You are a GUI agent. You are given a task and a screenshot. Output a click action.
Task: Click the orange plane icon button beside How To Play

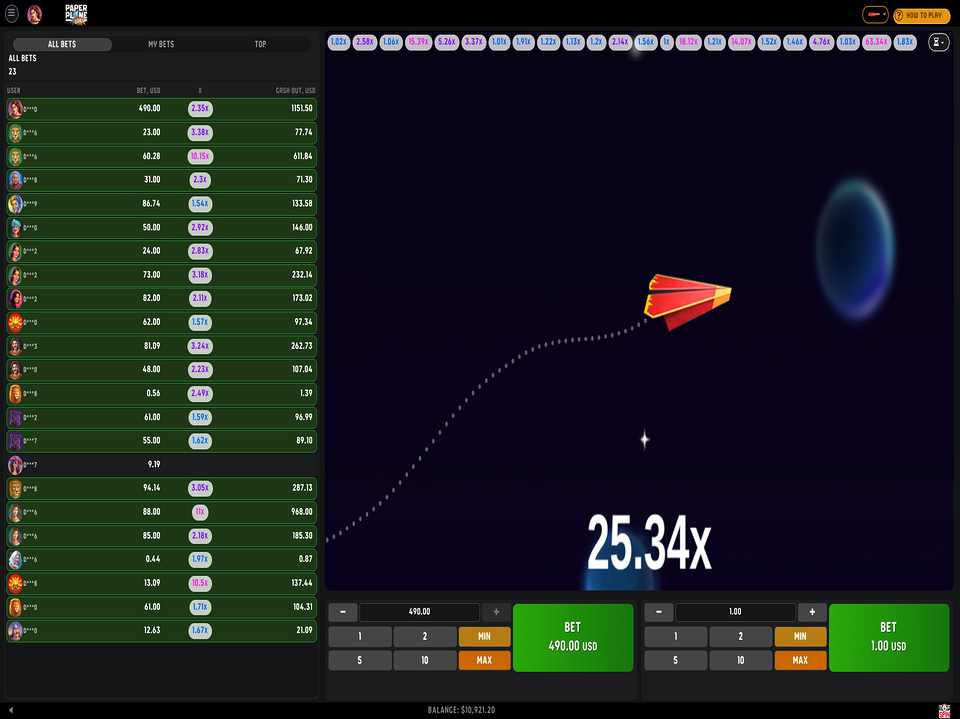coord(876,15)
